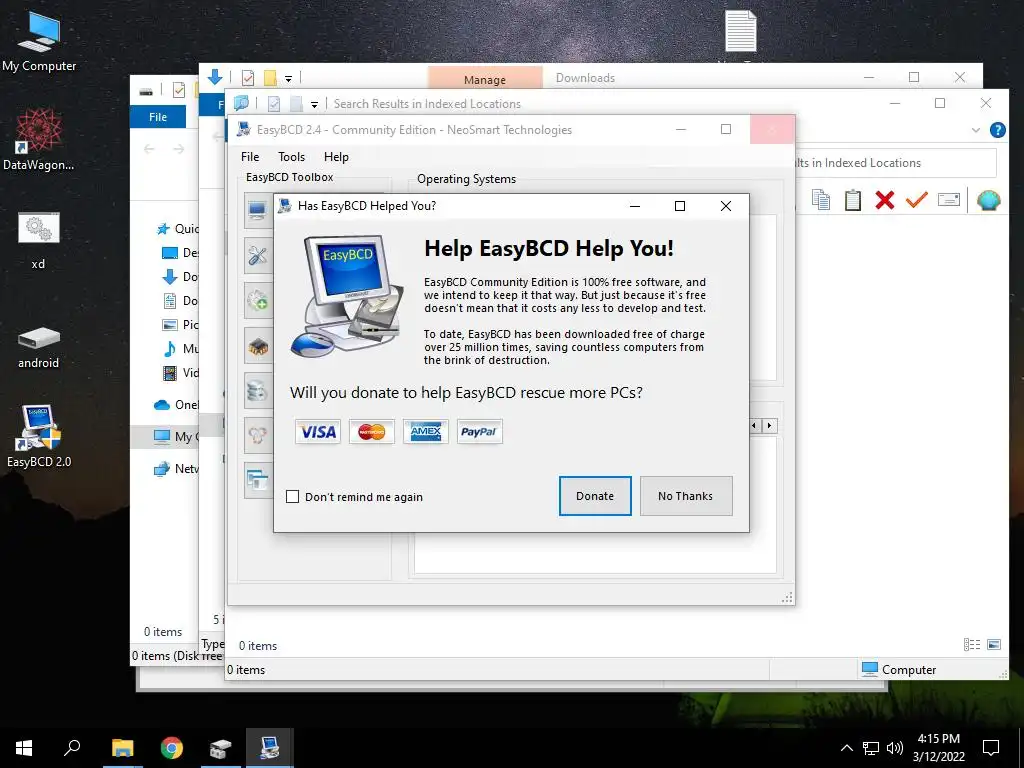The image size is (1024, 768).
Task: Tick the "Don't remind me again" checkbox
Action: coord(293,497)
